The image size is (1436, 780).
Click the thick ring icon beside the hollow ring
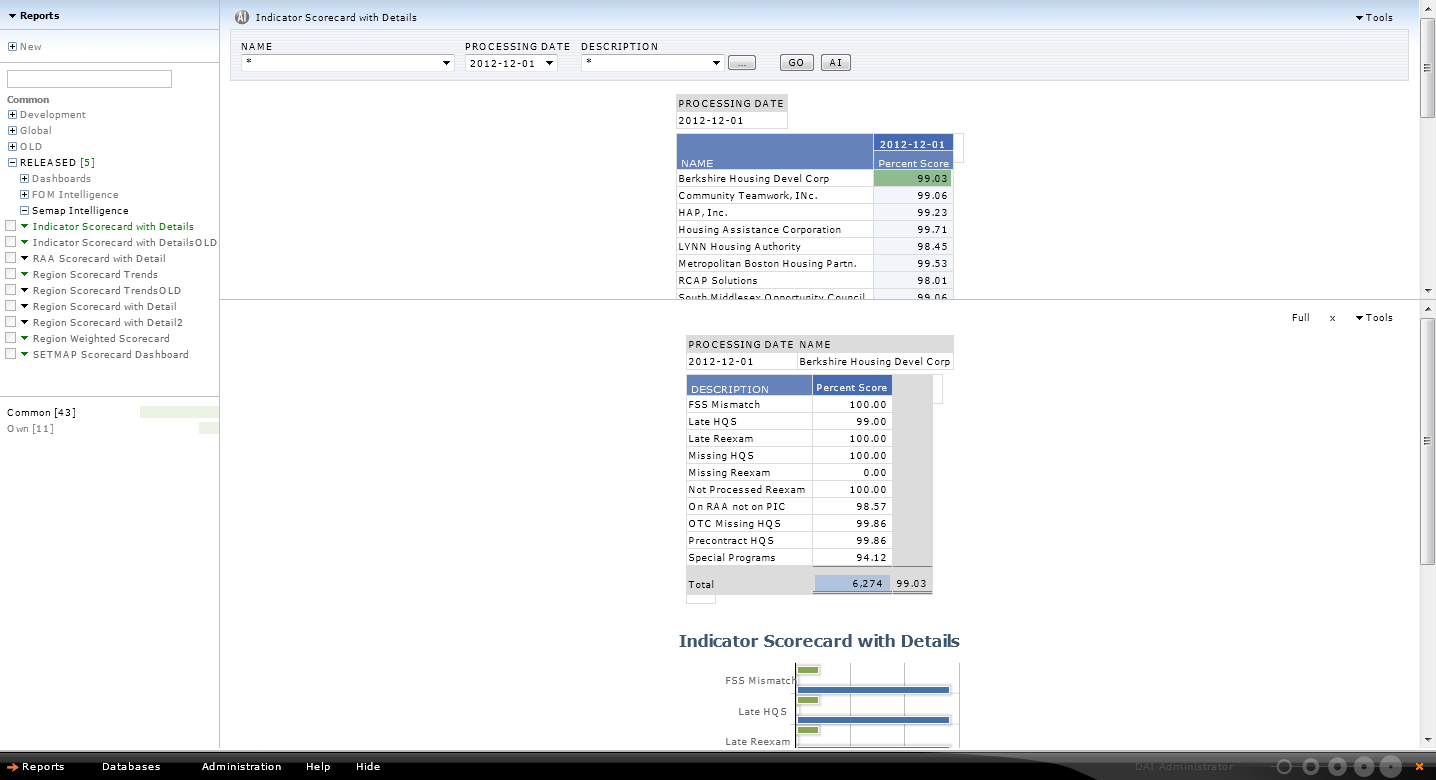click(1310, 767)
